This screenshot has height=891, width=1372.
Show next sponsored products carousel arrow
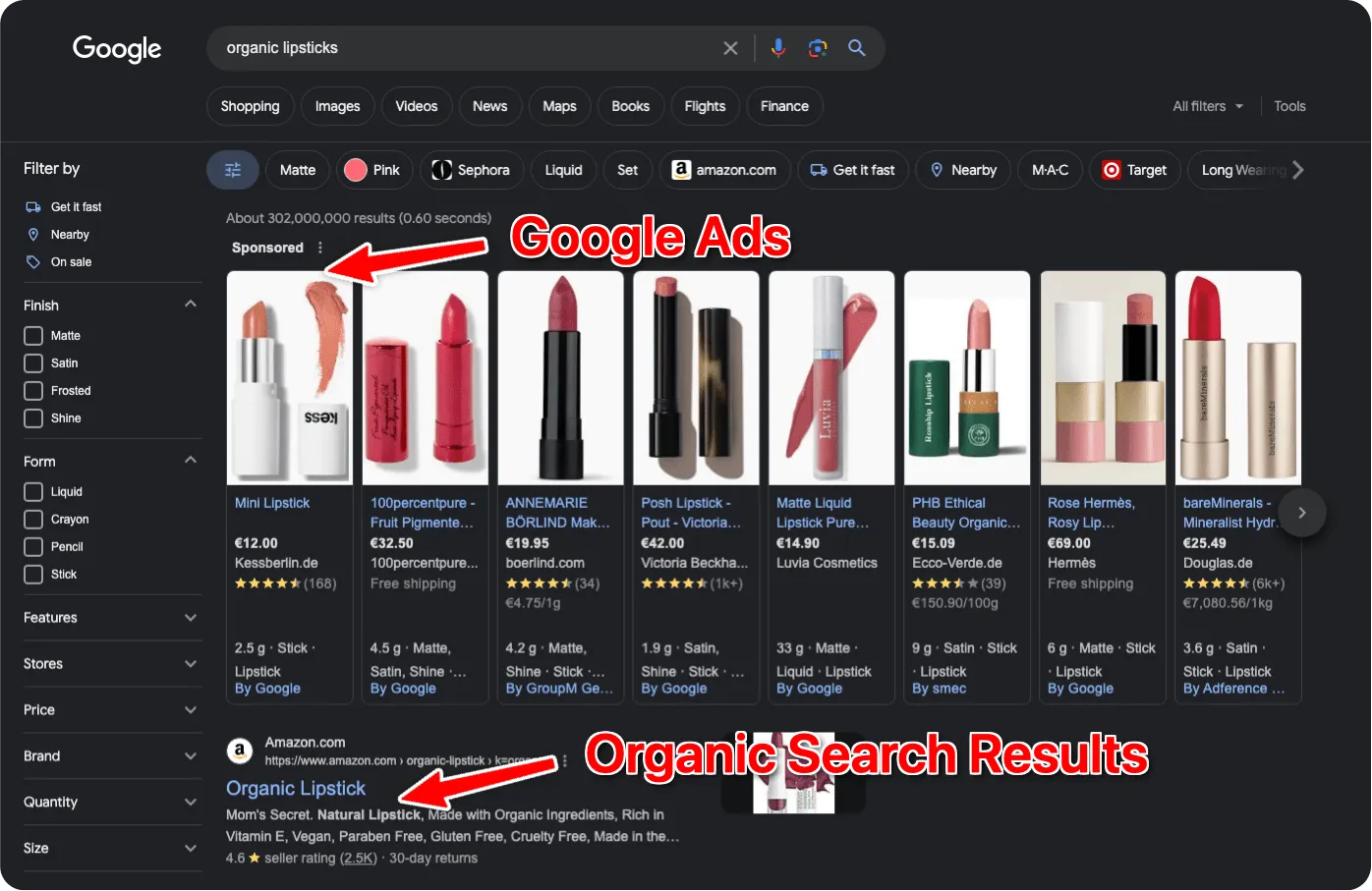(x=1301, y=513)
